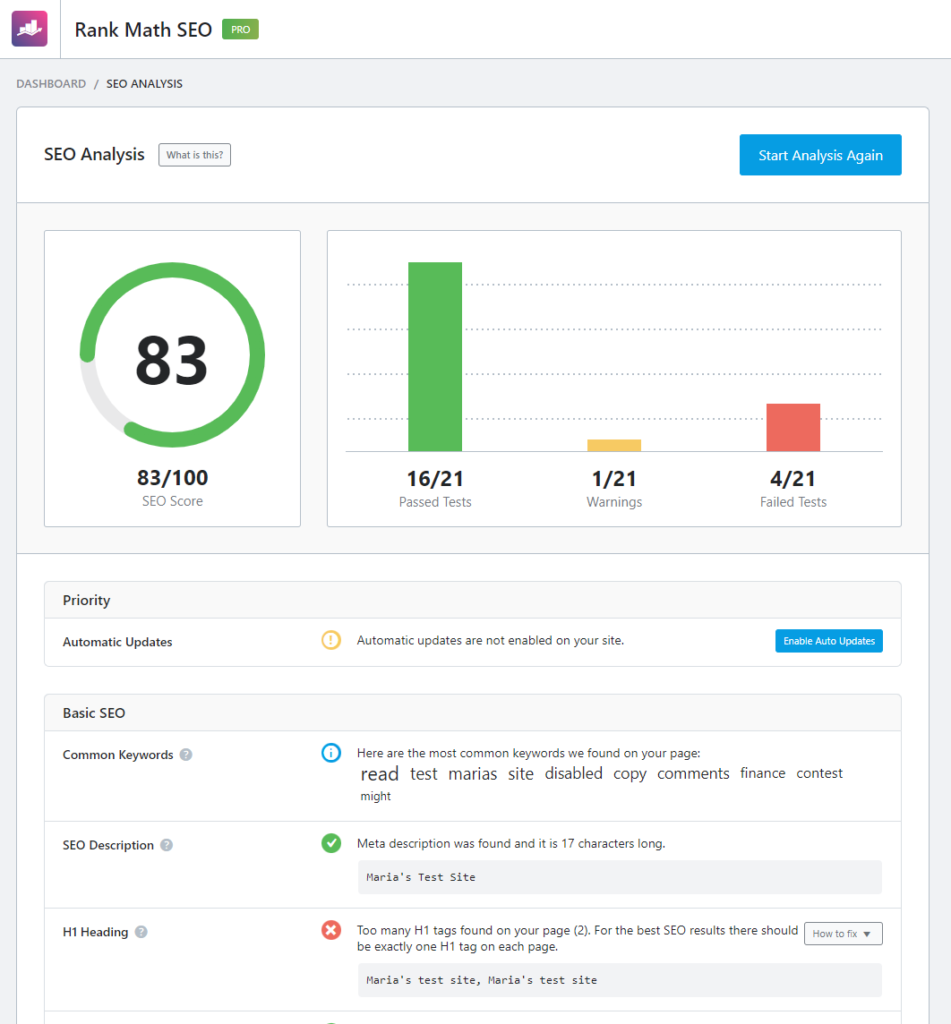Open the Common Keywords help icon
951x1024 pixels.
coord(186,755)
